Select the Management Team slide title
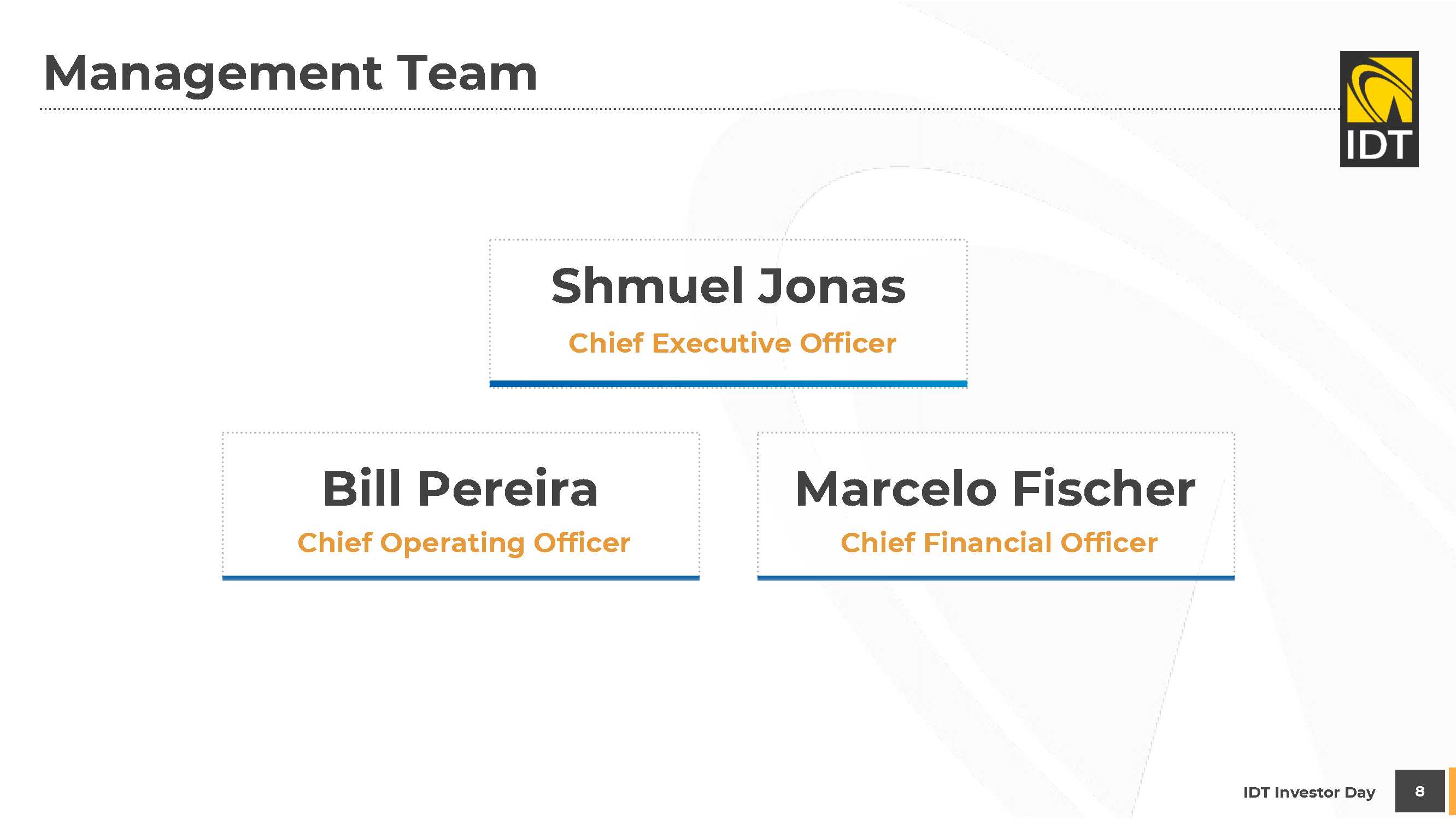This screenshot has width=1456, height=820. click(290, 73)
